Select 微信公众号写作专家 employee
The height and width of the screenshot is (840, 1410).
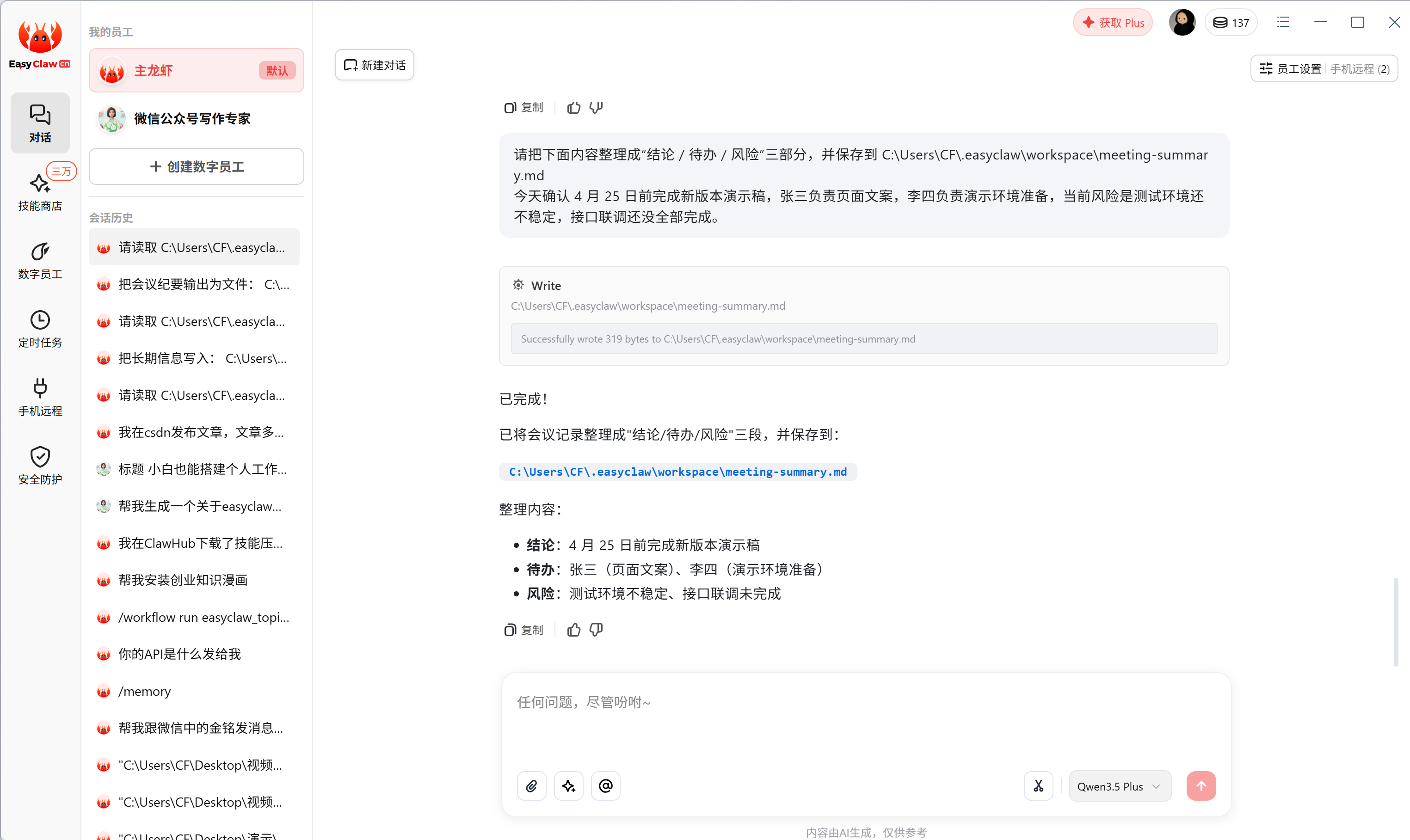click(x=197, y=118)
